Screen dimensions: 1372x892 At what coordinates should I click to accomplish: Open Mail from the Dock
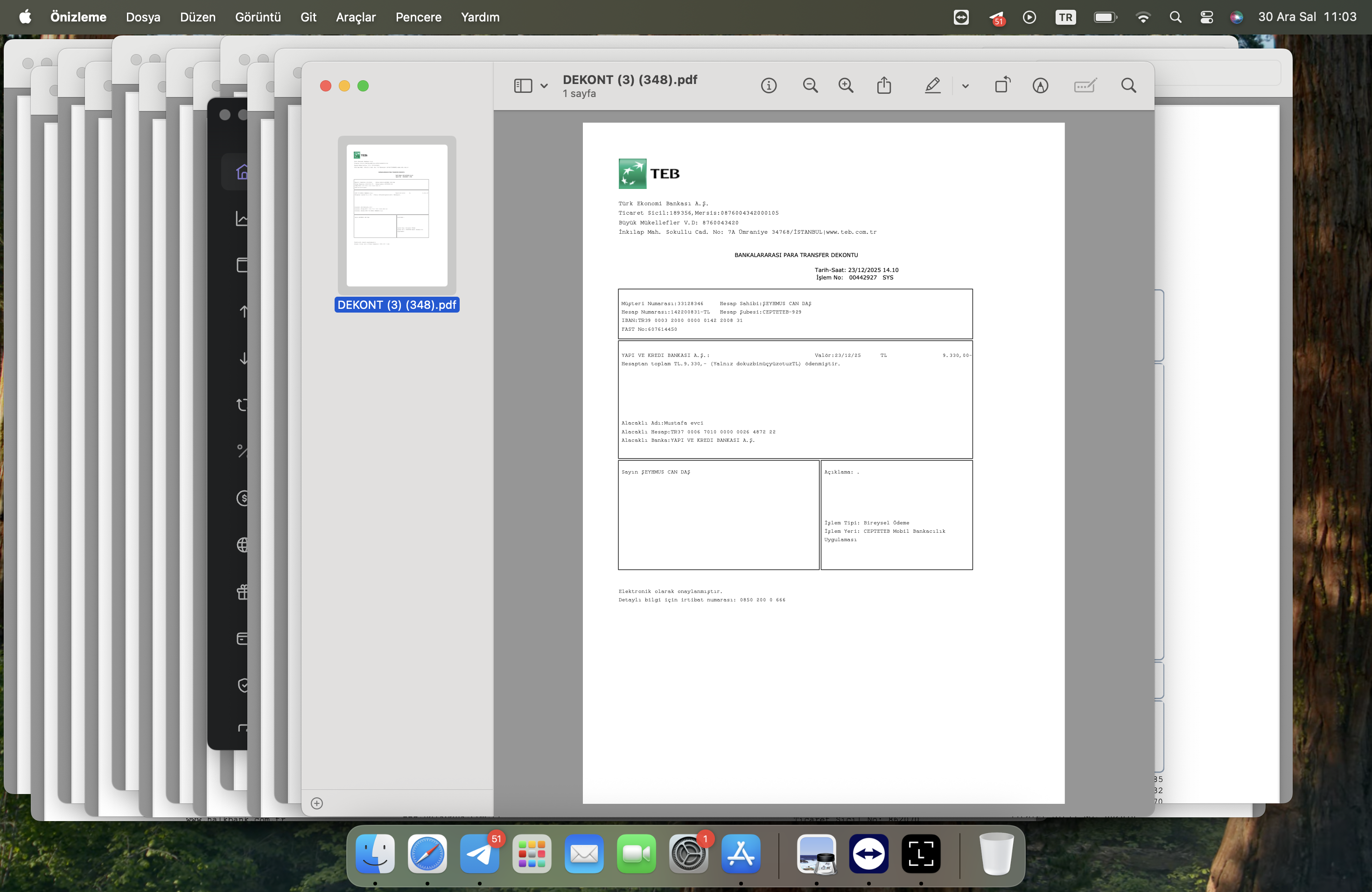tap(584, 853)
